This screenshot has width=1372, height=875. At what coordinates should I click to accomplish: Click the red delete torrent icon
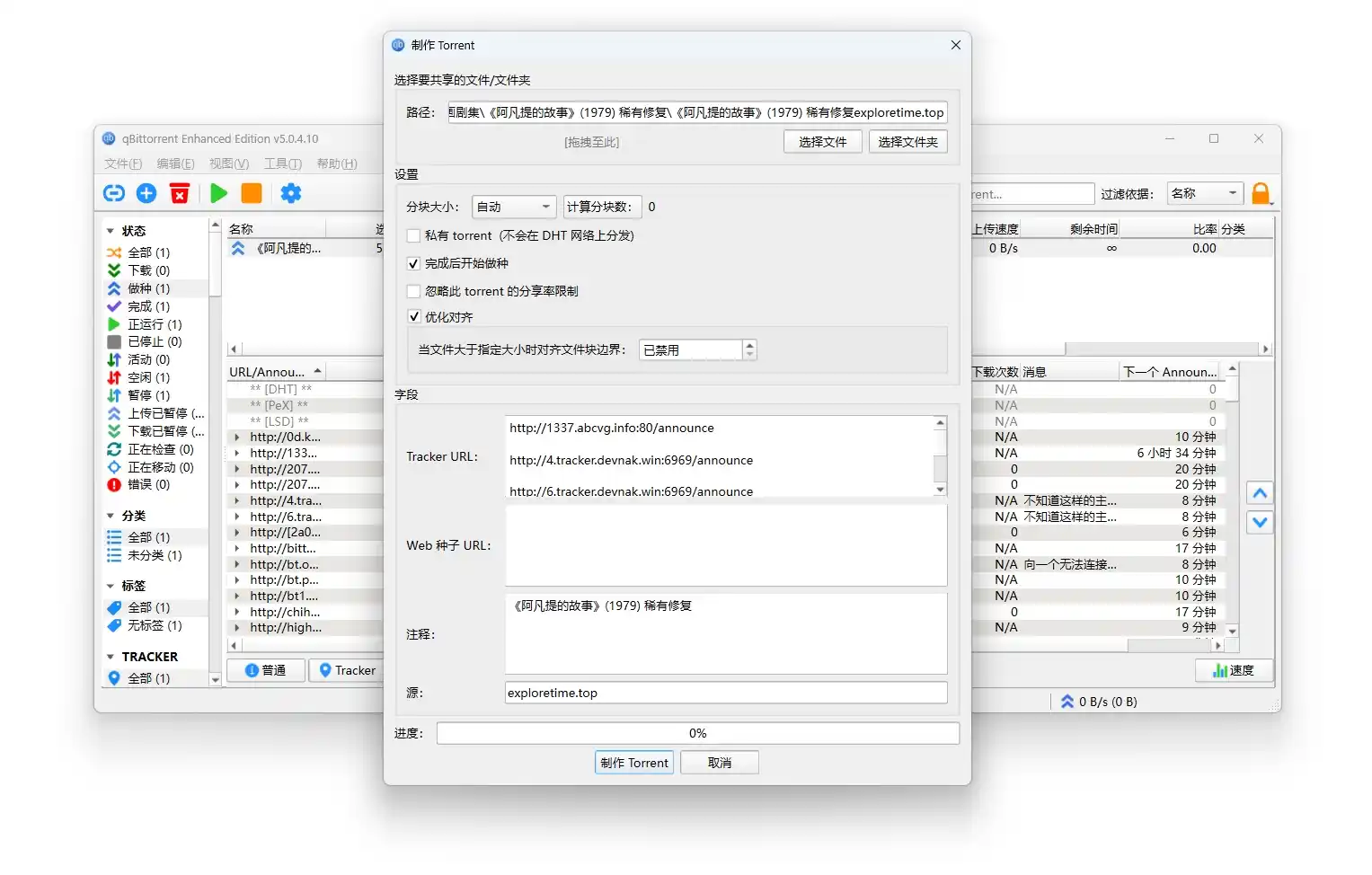[x=180, y=193]
